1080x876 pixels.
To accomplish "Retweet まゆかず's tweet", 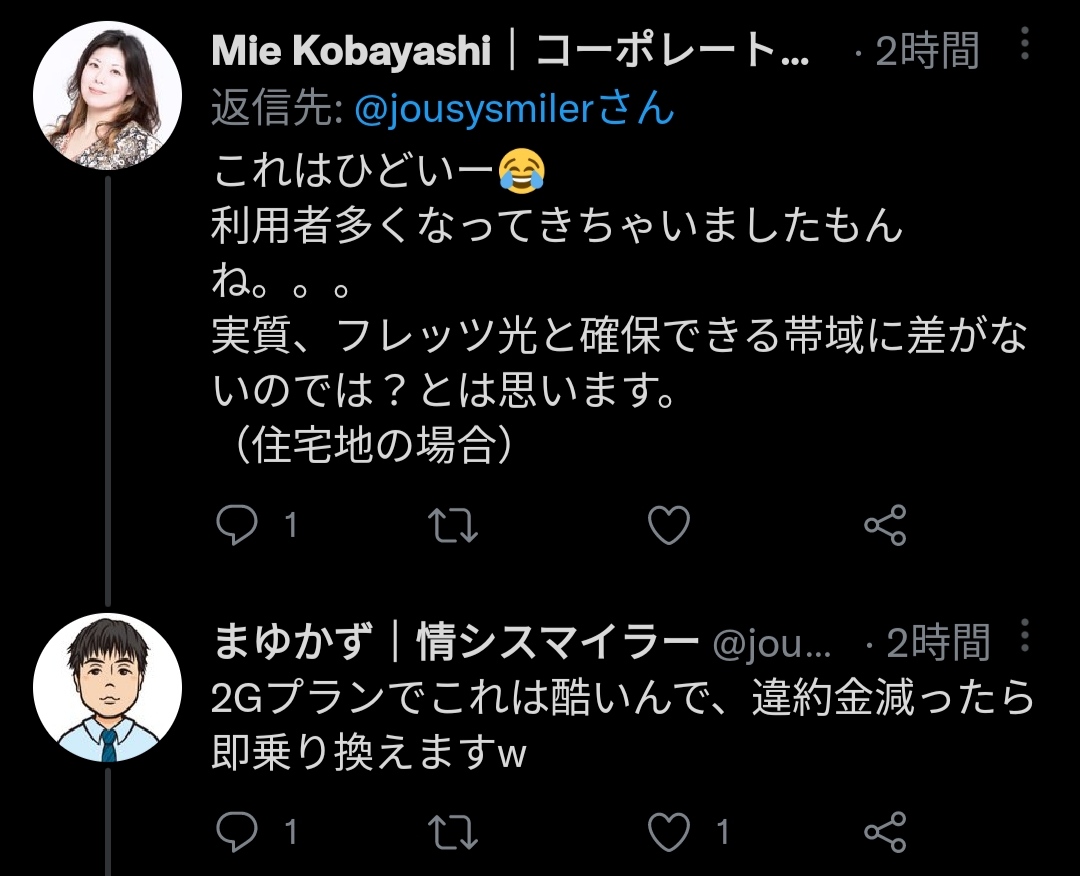I will [x=453, y=831].
